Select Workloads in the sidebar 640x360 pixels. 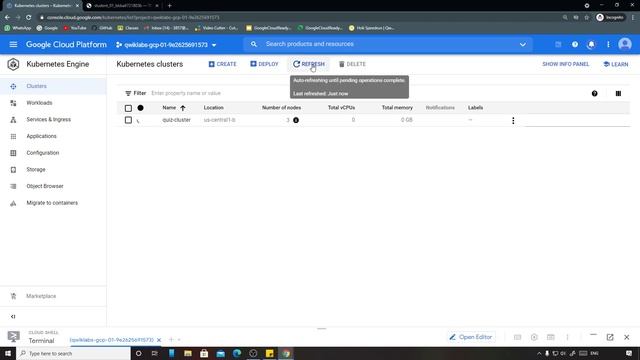point(53,103)
